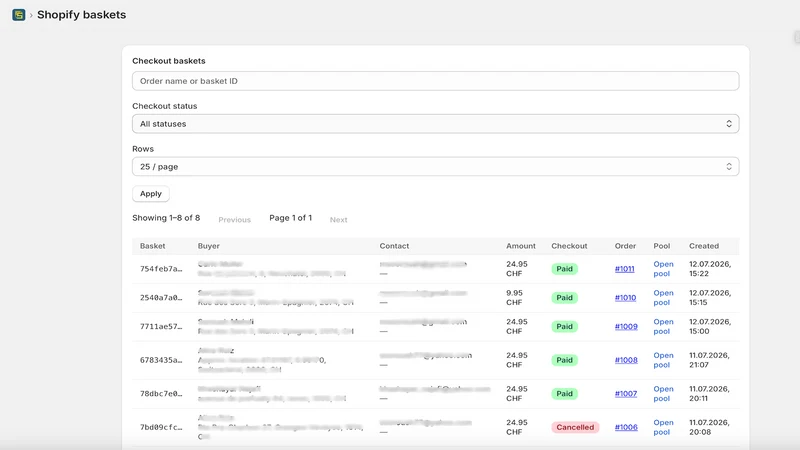Click the Checkout baskets heading
Image resolution: width=800 pixels, height=450 pixels.
click(x=169, y=61)
